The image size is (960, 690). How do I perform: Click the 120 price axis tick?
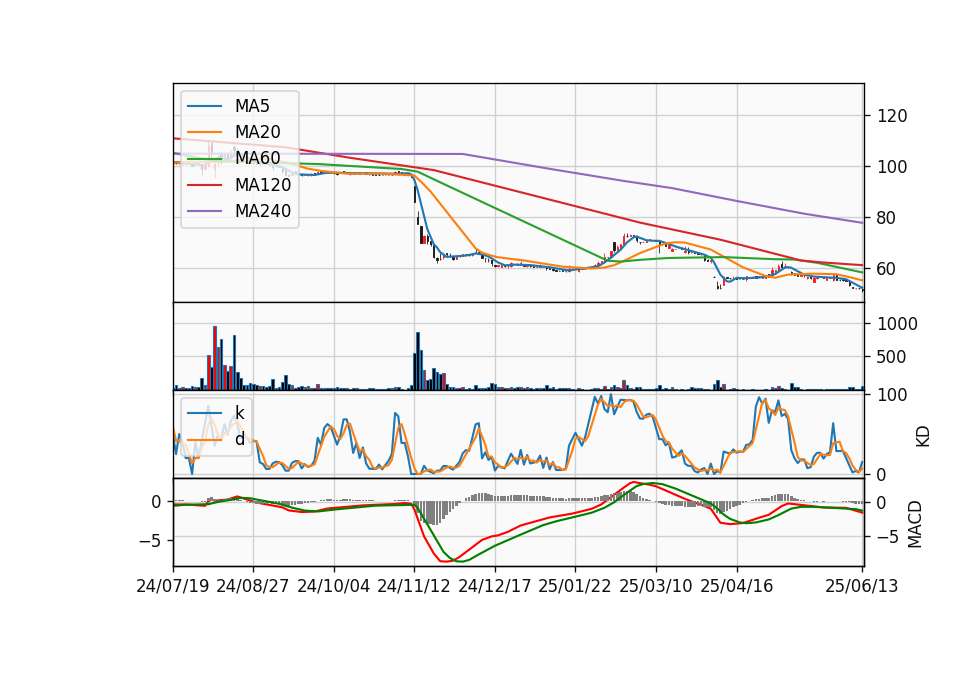[892, 116]
